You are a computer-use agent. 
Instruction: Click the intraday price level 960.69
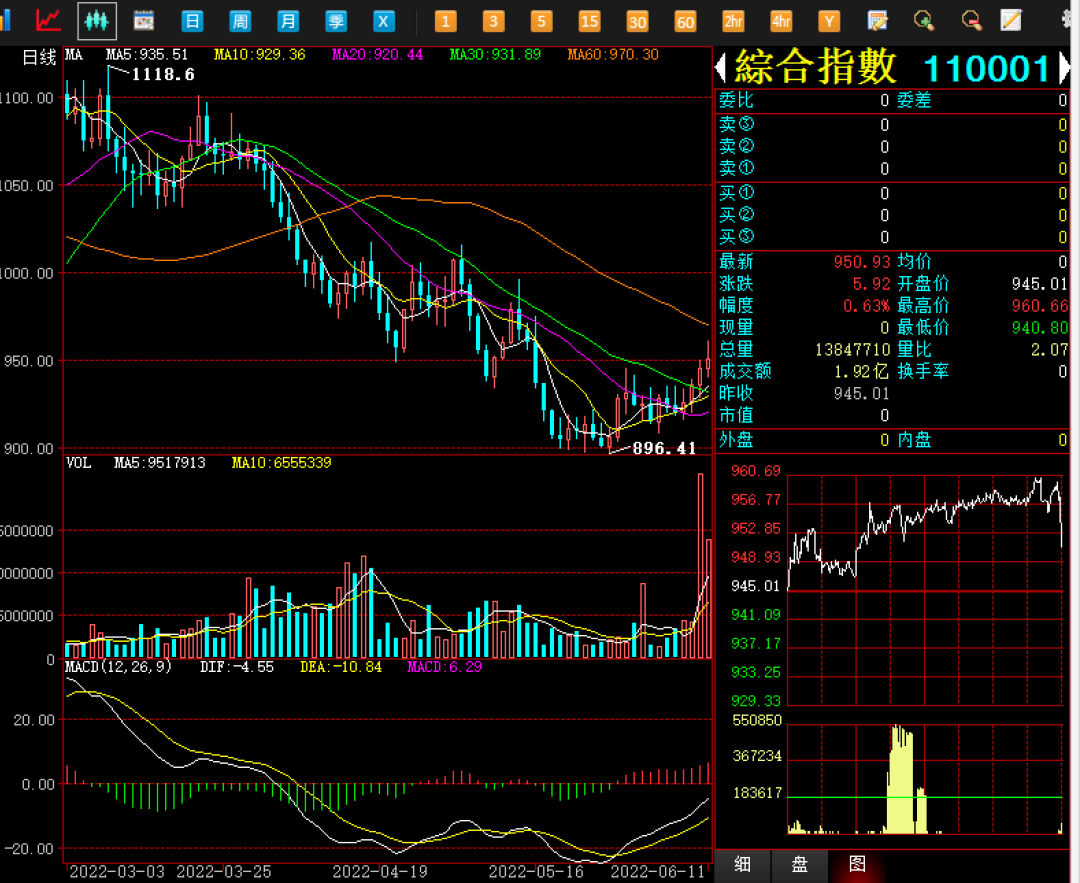pos(756,471)
